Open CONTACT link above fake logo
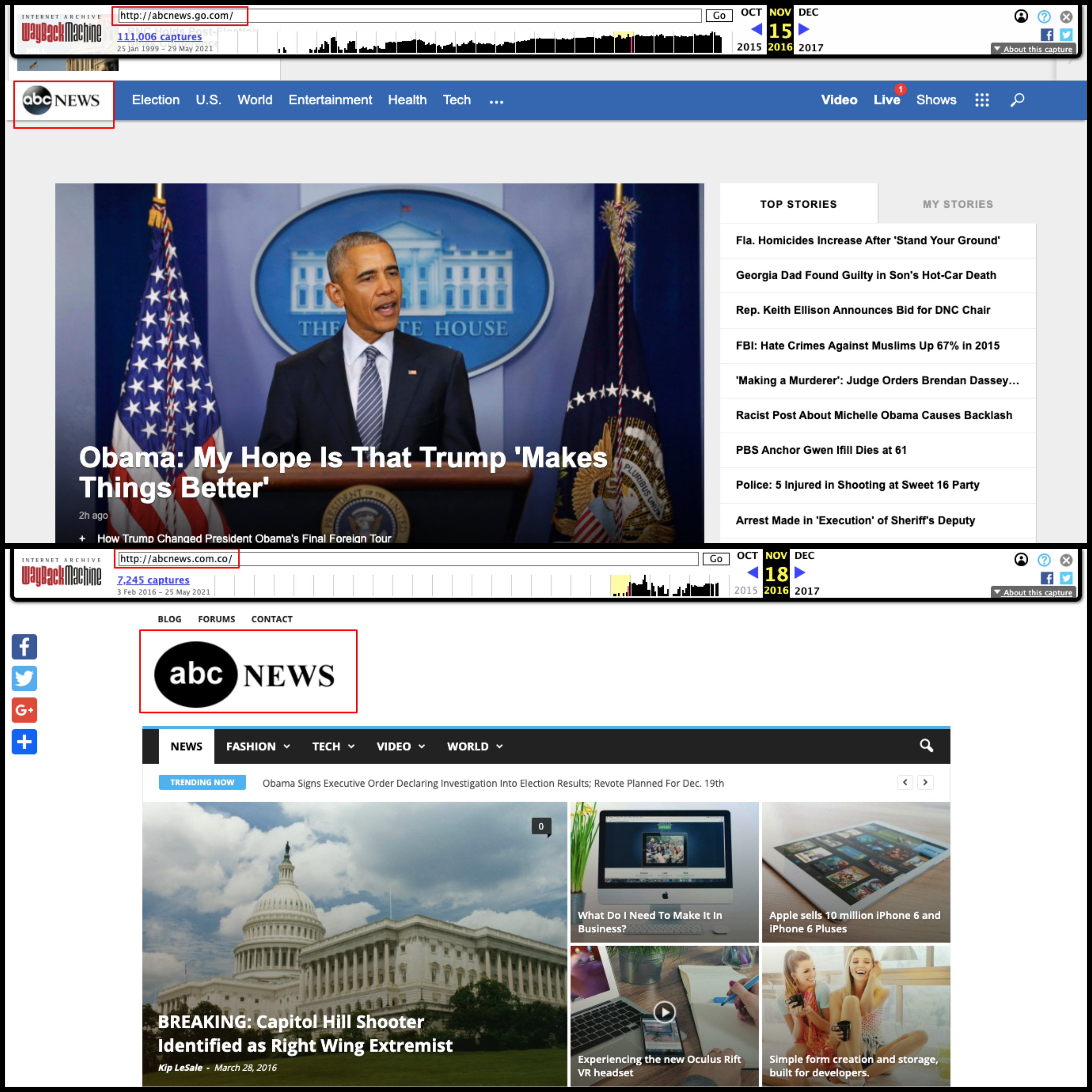The image size is (1092, 1092). 272,619
